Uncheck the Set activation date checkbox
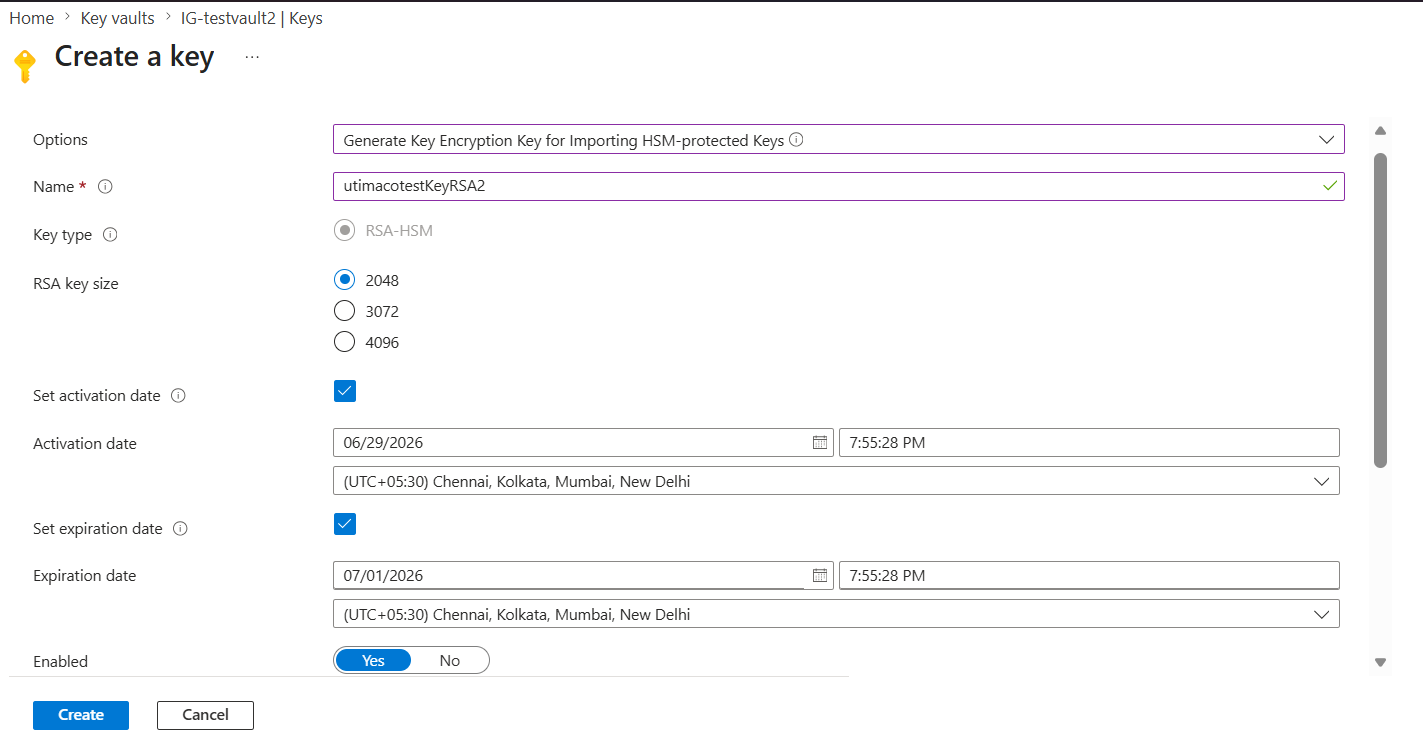 (345, 391)
